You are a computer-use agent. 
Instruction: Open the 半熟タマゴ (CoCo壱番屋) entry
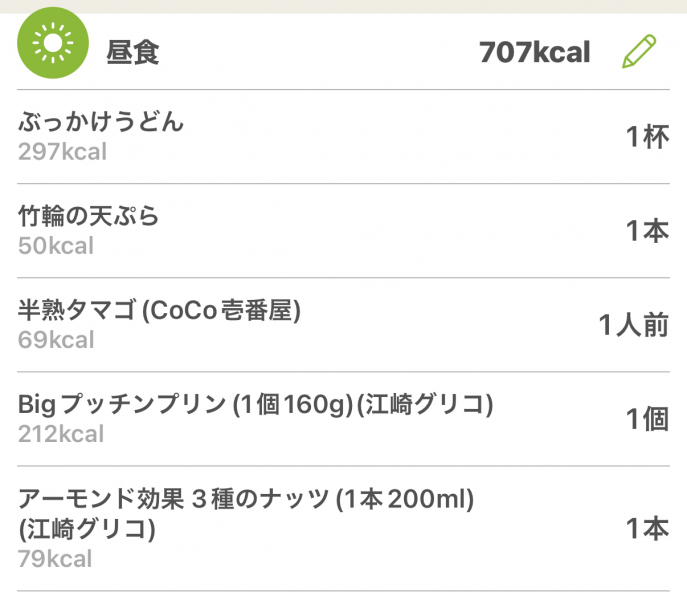pyautogui.click(x=159, y=311)
